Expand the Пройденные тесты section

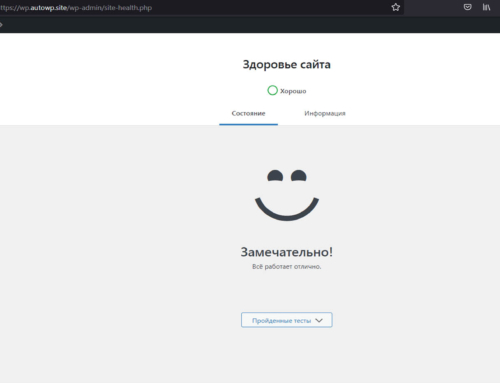pos(287,320)
